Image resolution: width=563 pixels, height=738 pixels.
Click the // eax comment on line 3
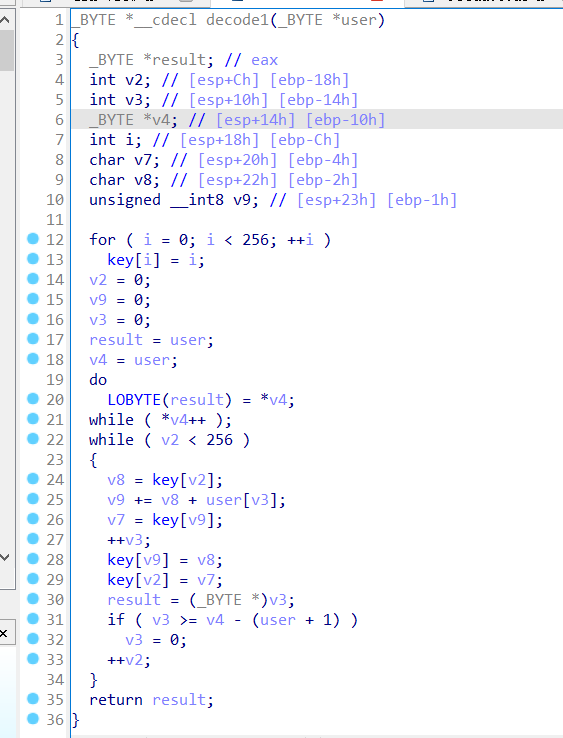coord(251,60)
